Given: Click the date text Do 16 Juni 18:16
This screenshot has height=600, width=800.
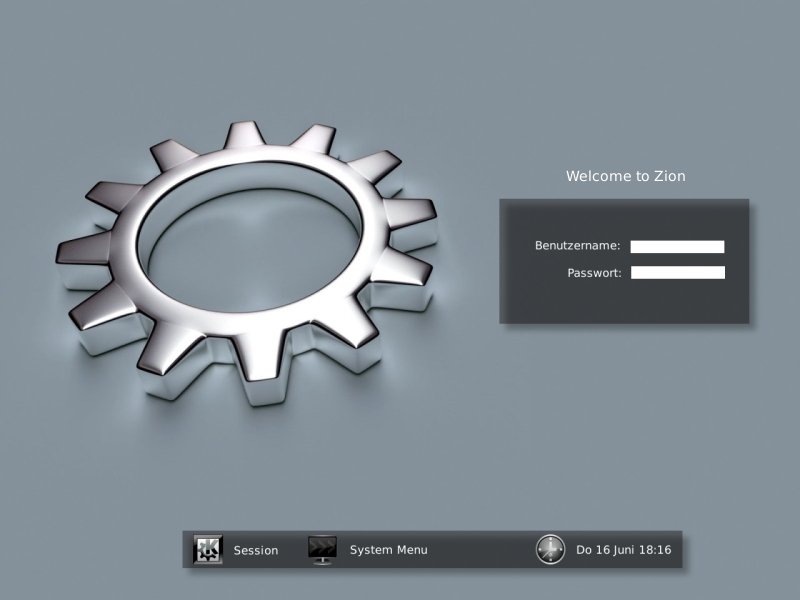Looking at the screenshot, I should (623, 550).
